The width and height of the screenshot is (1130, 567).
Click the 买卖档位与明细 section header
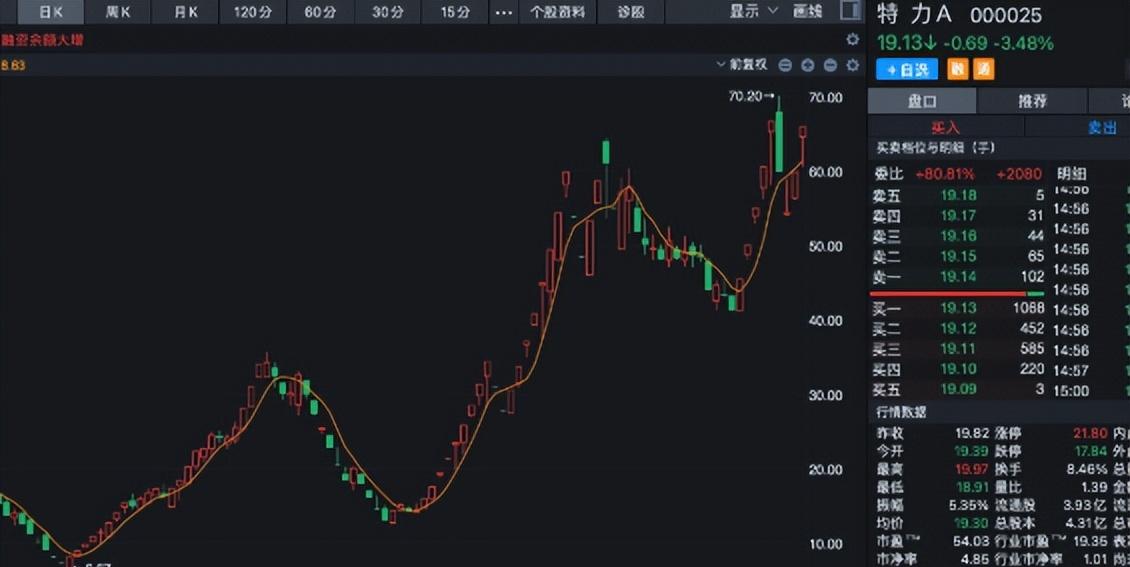tap(935, 148)
